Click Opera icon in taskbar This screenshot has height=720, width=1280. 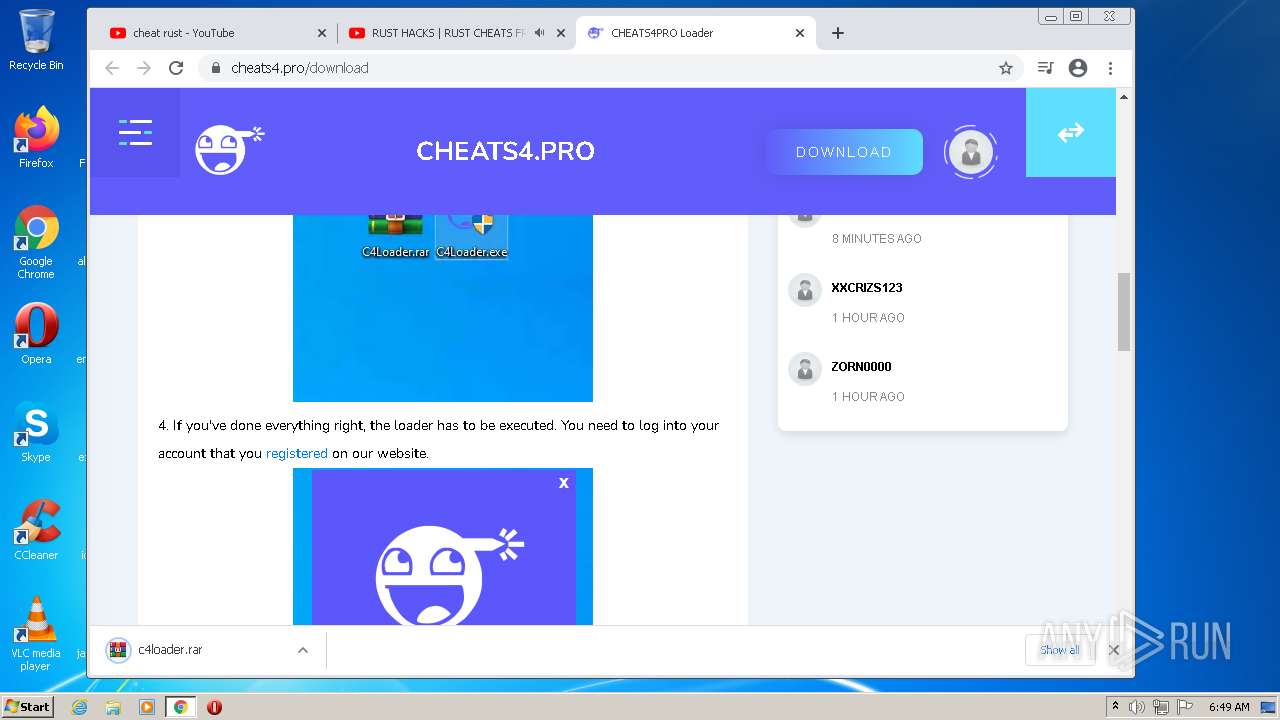(214, 707)
